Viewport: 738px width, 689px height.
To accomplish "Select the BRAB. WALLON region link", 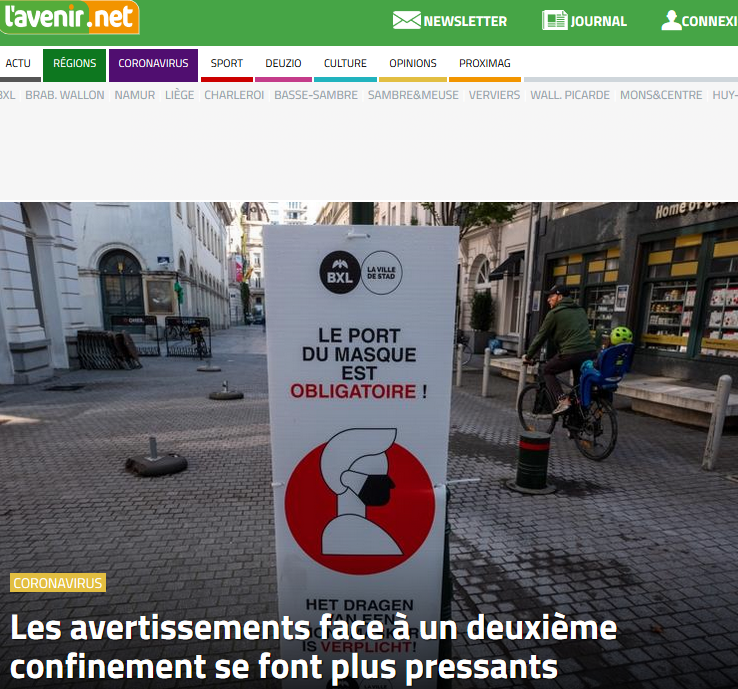I will (65, 95).
